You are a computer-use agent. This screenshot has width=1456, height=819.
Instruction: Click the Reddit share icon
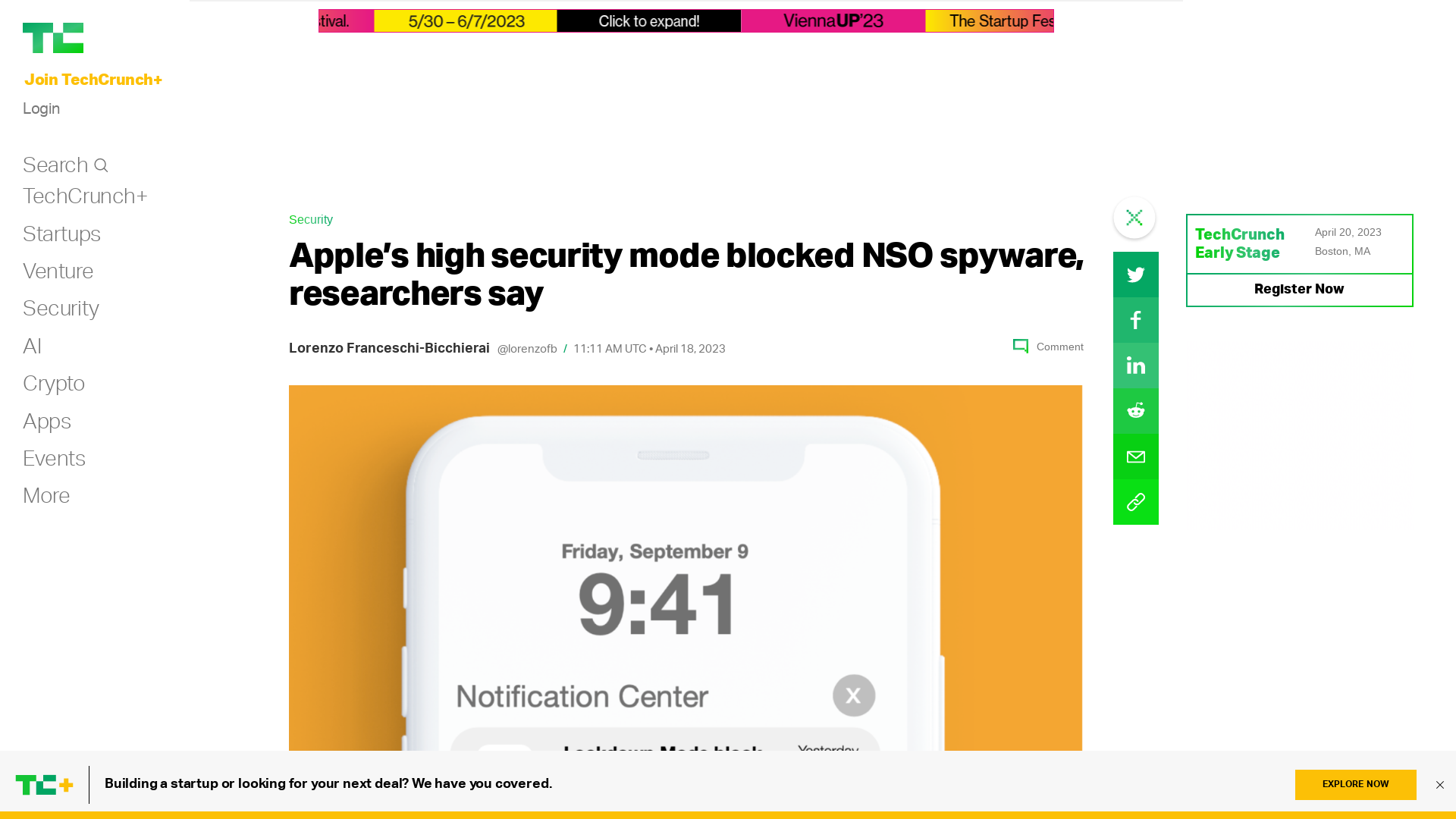pyautogui.click(x=1135, y=411)
